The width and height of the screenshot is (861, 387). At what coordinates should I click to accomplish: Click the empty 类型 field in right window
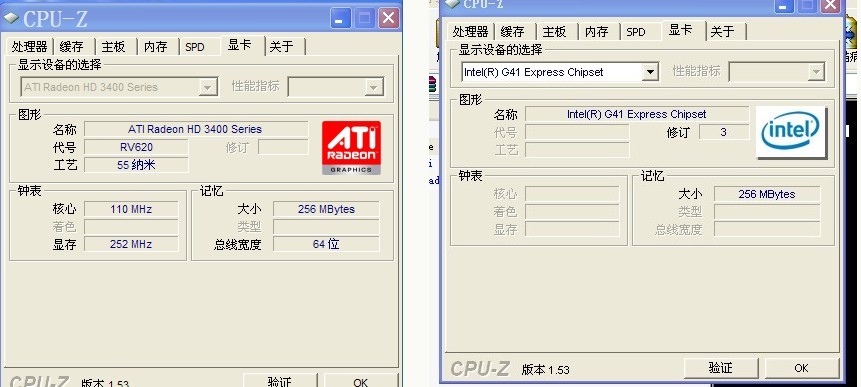(x=767, y=211)
